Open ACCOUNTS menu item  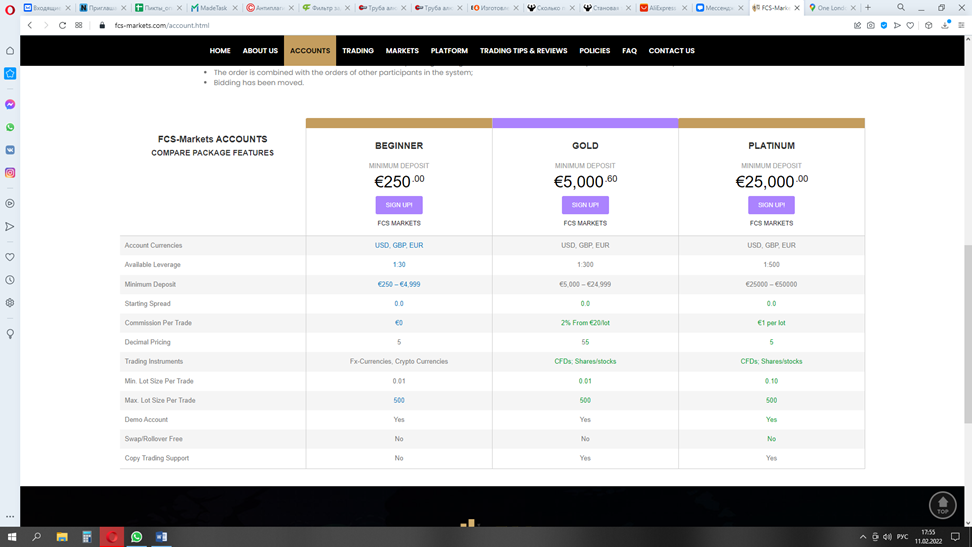click(310, 51)
